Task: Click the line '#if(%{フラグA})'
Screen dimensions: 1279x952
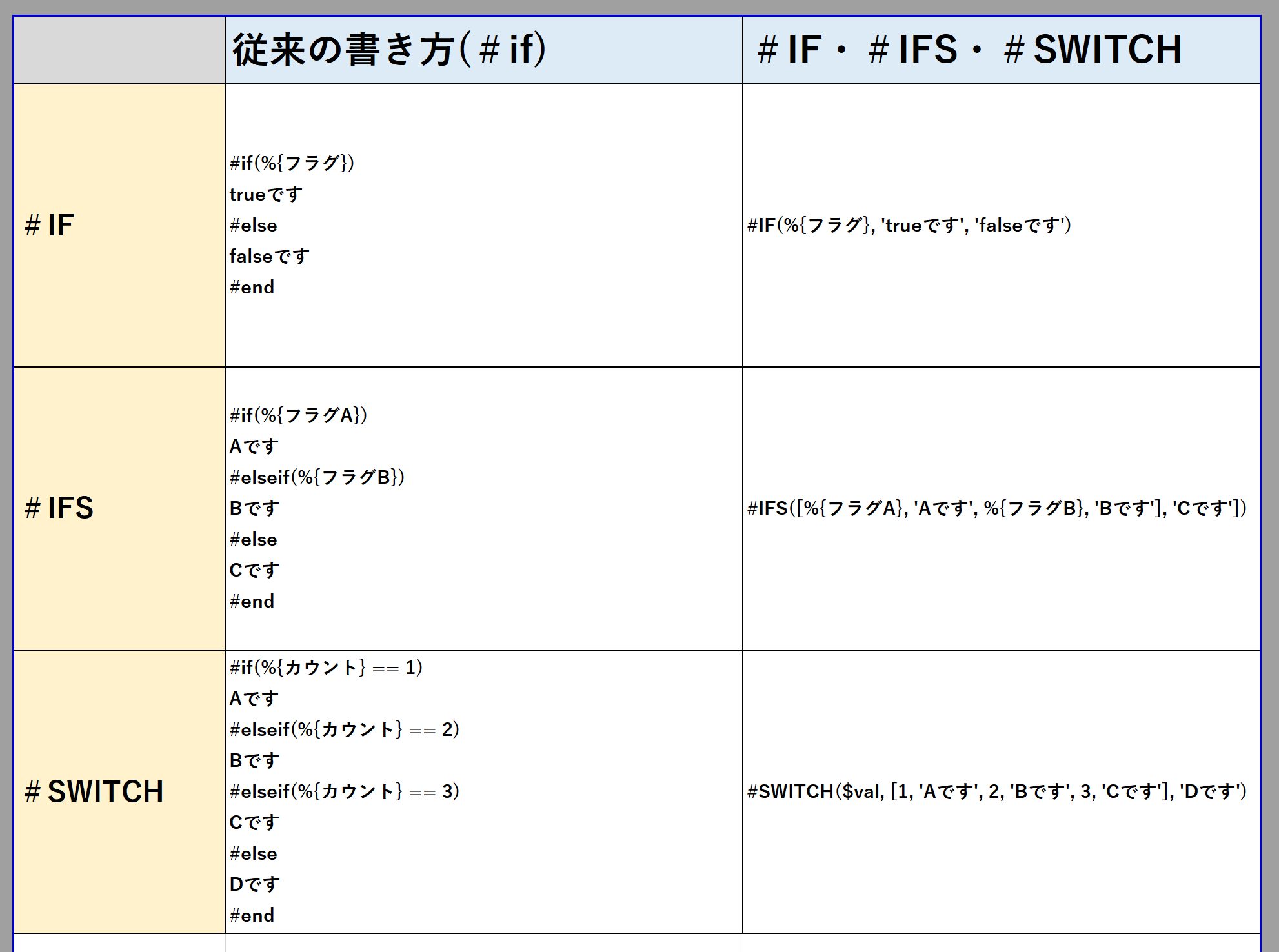Action: coord(298,415)
